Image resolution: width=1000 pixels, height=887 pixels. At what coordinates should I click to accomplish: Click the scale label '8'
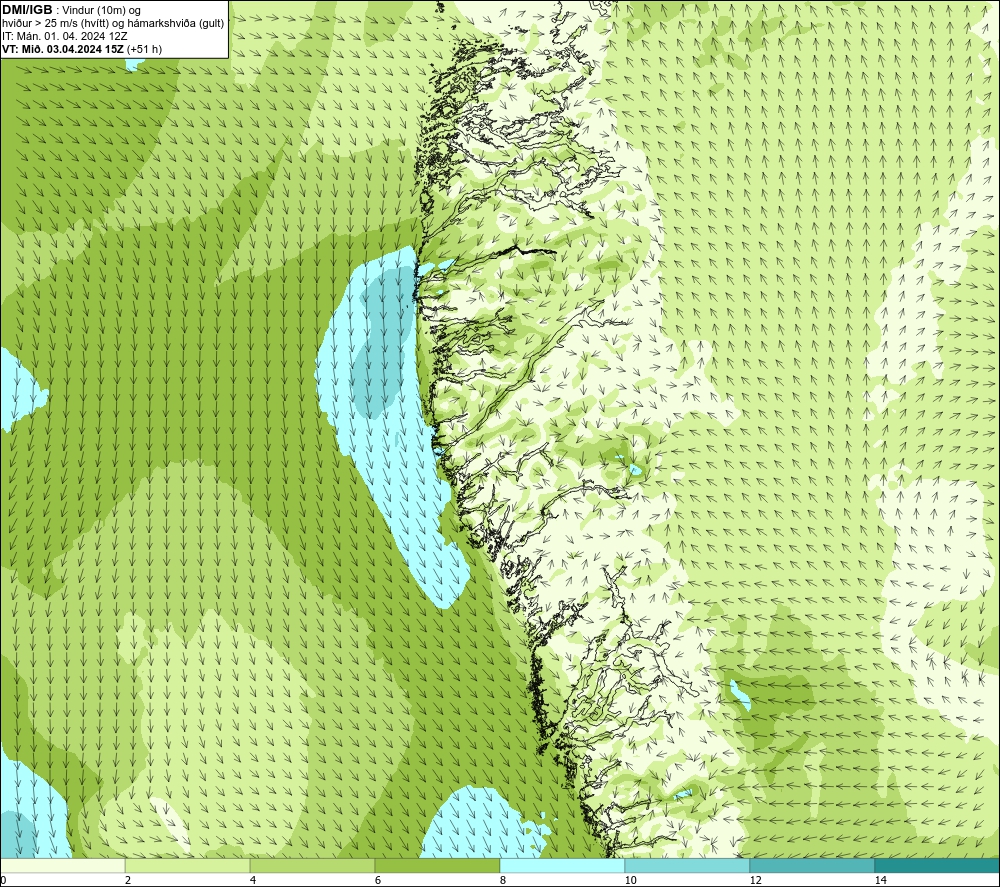[503, 880]
